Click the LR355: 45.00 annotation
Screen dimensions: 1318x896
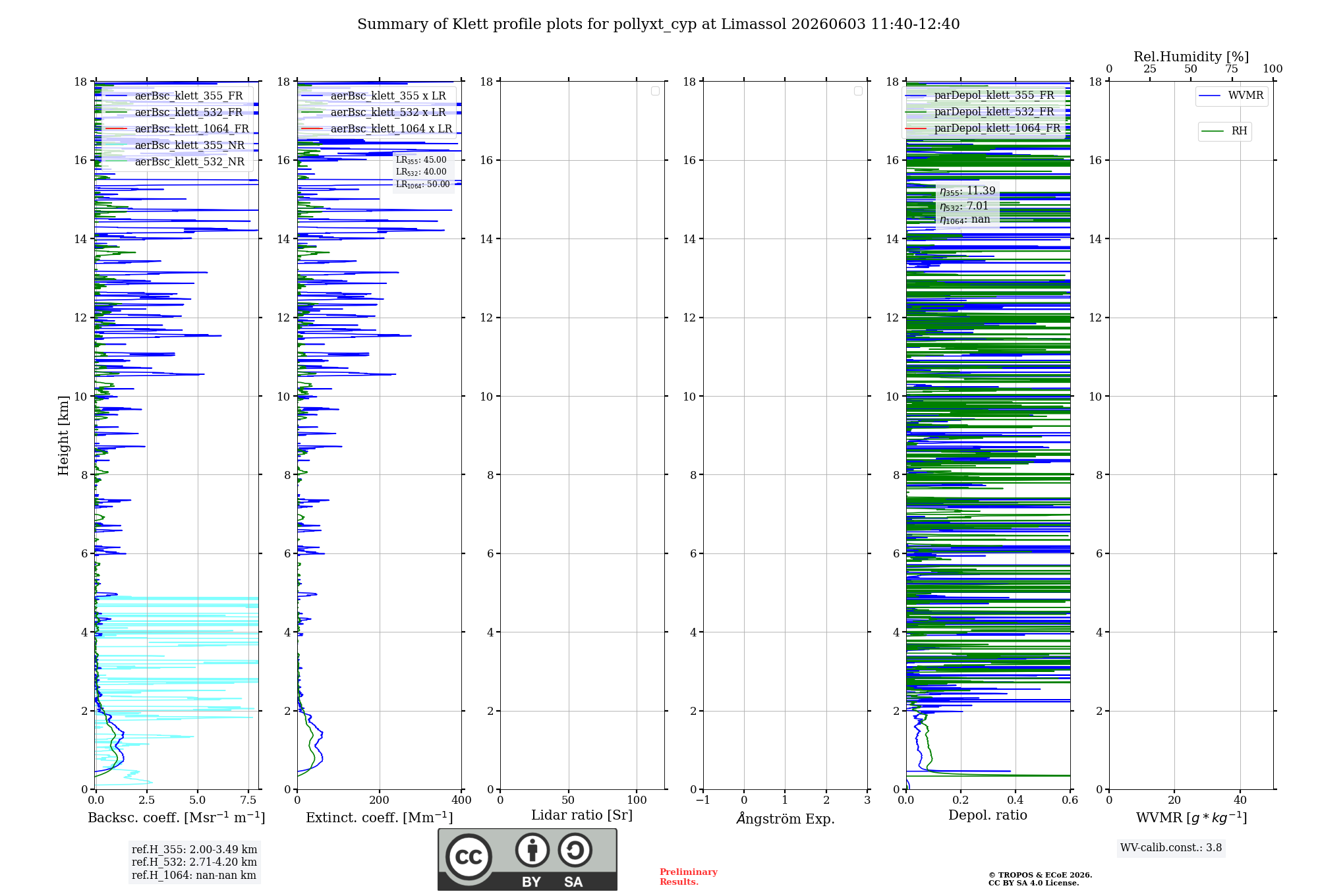point(421,160)
